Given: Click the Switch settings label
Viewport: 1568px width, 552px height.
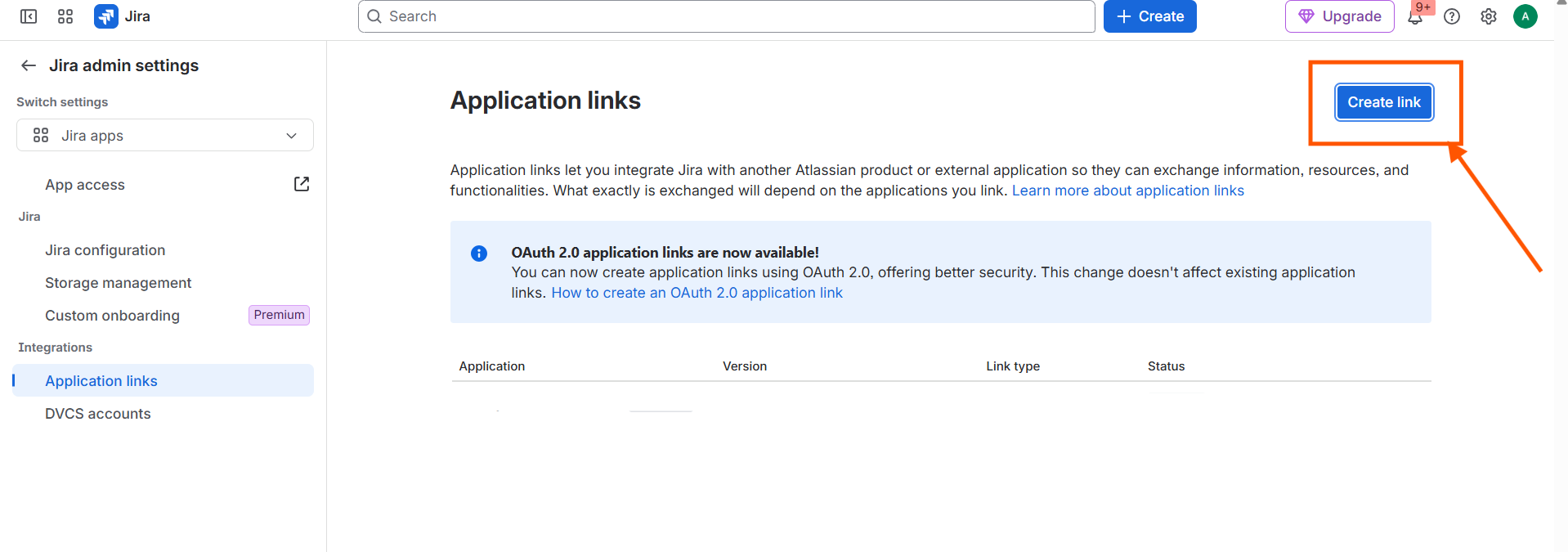Looking at the screenshot, I should click(62, 102).
